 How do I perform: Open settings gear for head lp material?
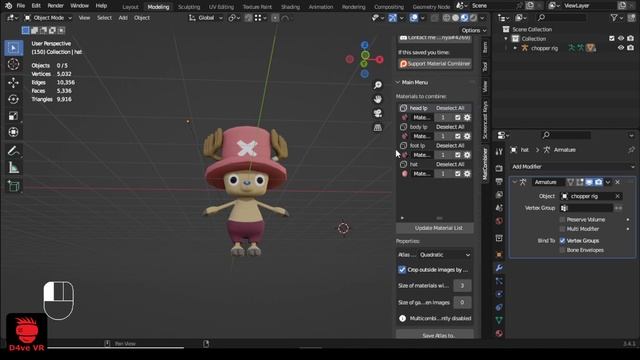(x=467, y=118)
